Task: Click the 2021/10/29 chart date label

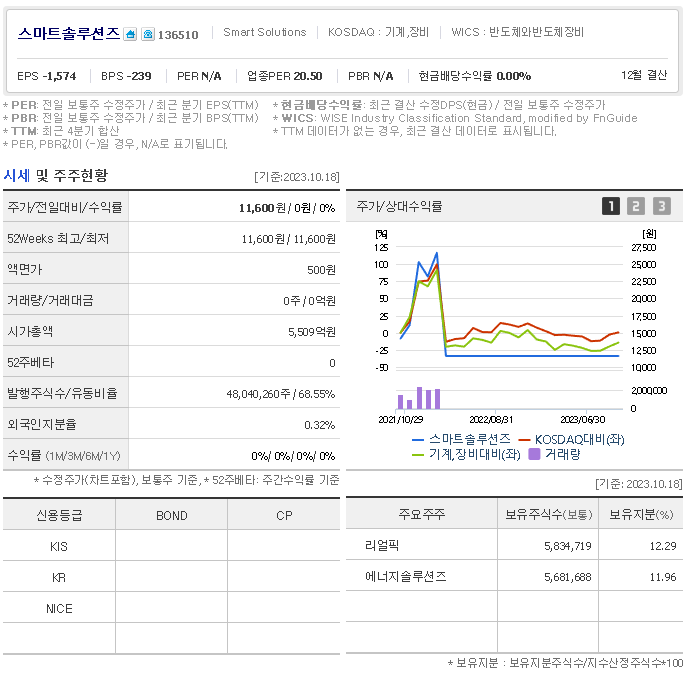Action: [x=401, y=419]
